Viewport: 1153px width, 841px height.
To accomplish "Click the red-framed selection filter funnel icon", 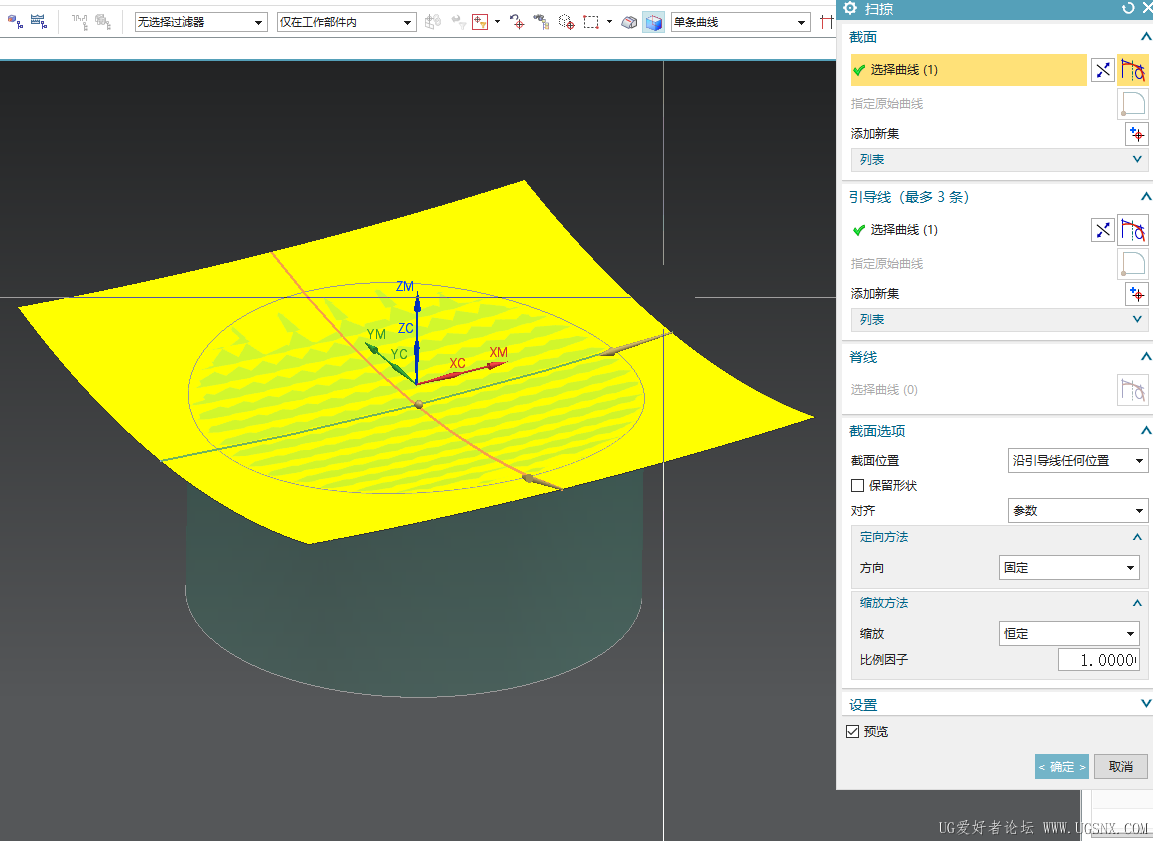I will click(x=480, y=22).
